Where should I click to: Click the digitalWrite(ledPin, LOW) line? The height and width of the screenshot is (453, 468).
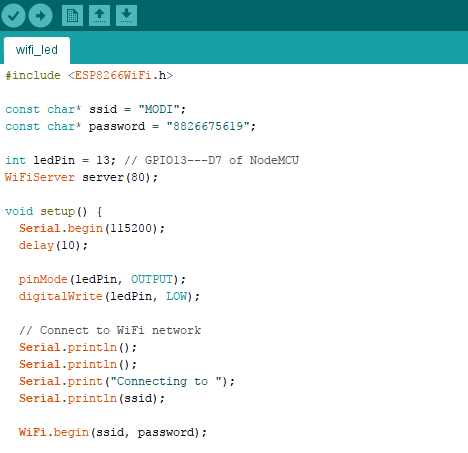[109, 296]
